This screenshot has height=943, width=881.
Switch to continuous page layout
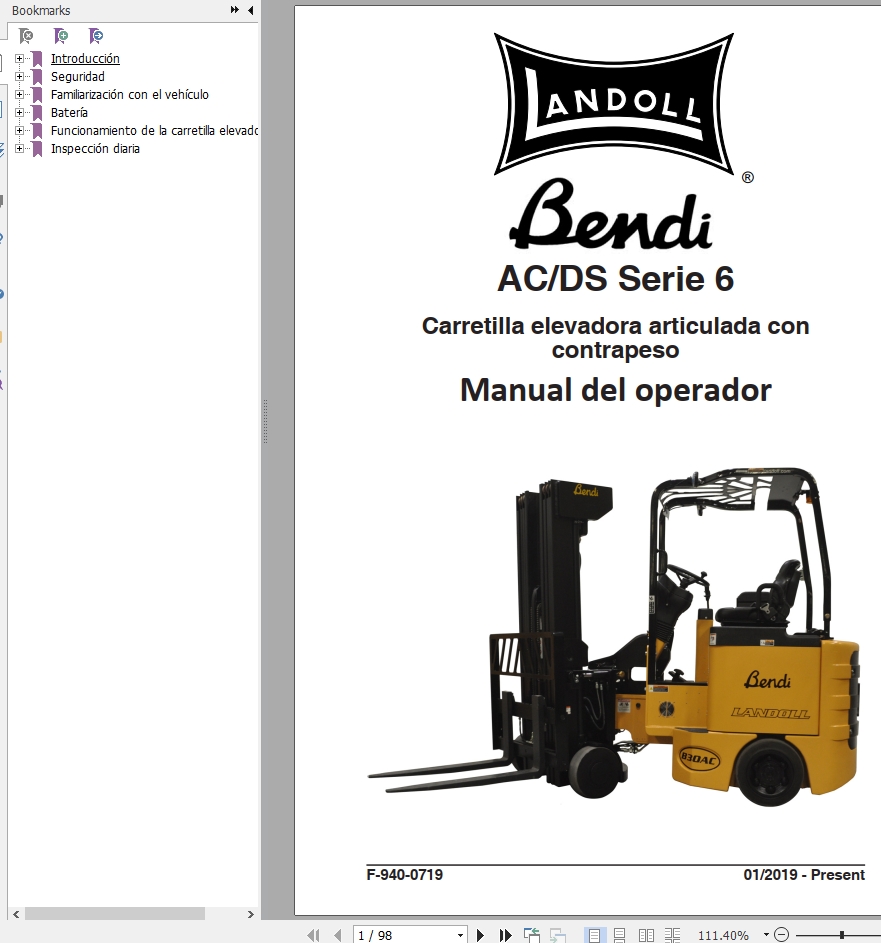click(619, 935)
